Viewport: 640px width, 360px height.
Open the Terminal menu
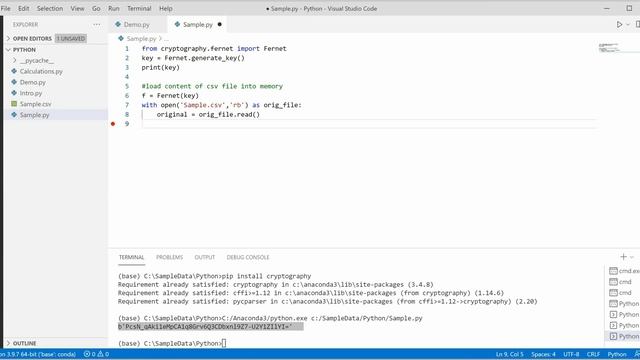point(139,9)
